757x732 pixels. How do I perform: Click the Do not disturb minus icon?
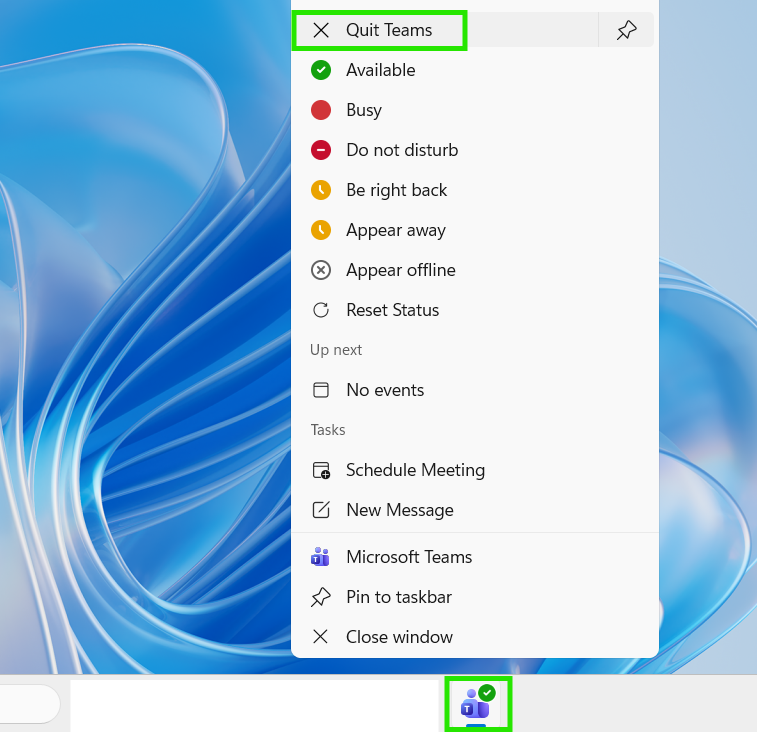(x=321, y=150)
